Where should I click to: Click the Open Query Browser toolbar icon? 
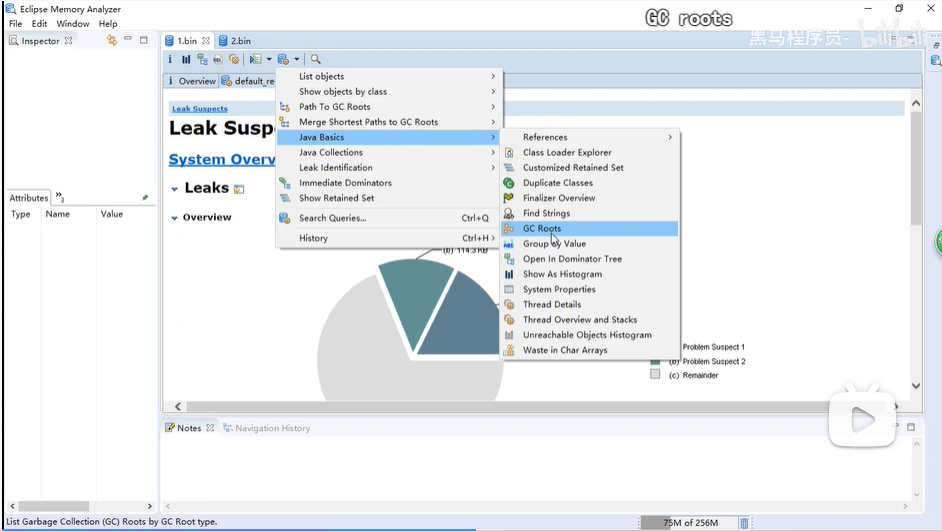pyautogui.click(x=284, y=59)
